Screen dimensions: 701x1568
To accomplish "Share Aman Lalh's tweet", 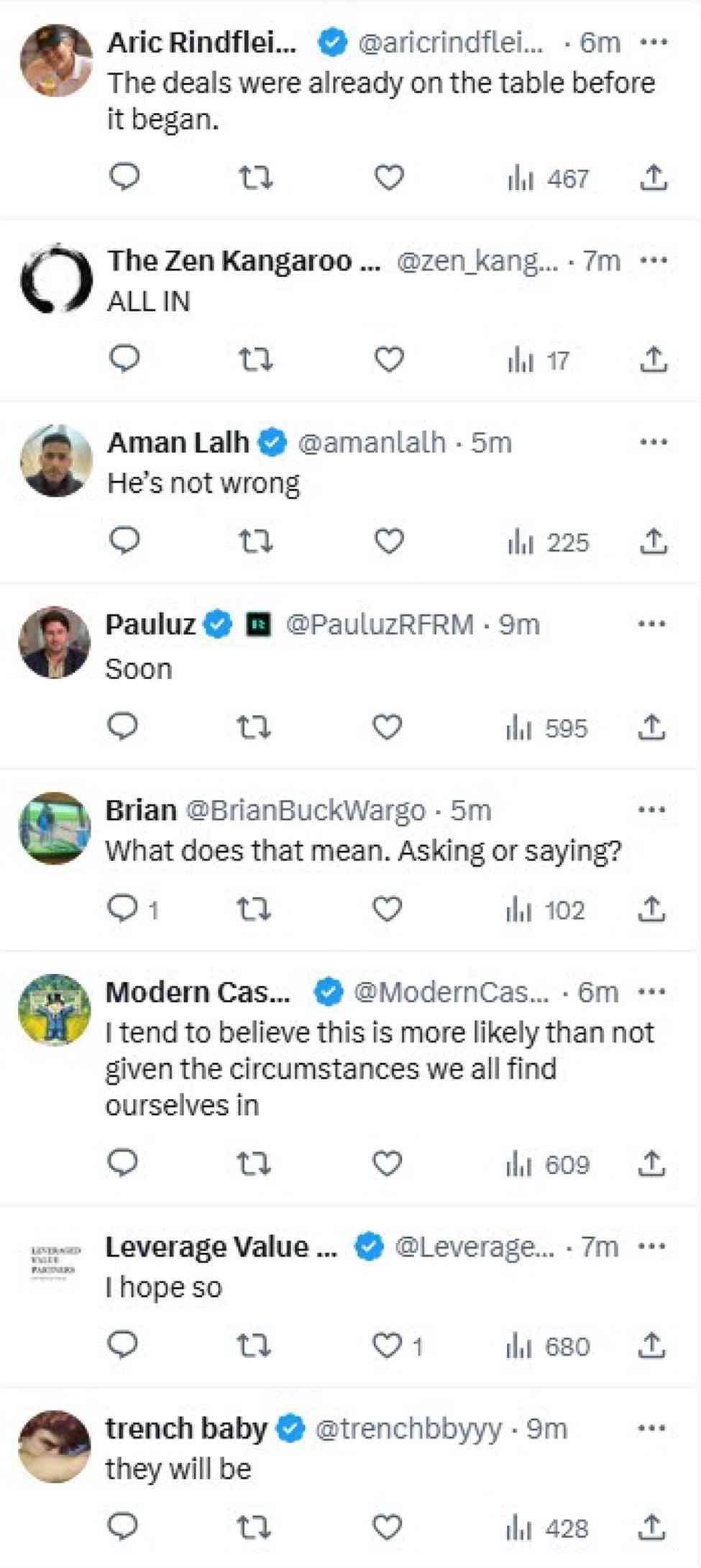I will 653,541.
